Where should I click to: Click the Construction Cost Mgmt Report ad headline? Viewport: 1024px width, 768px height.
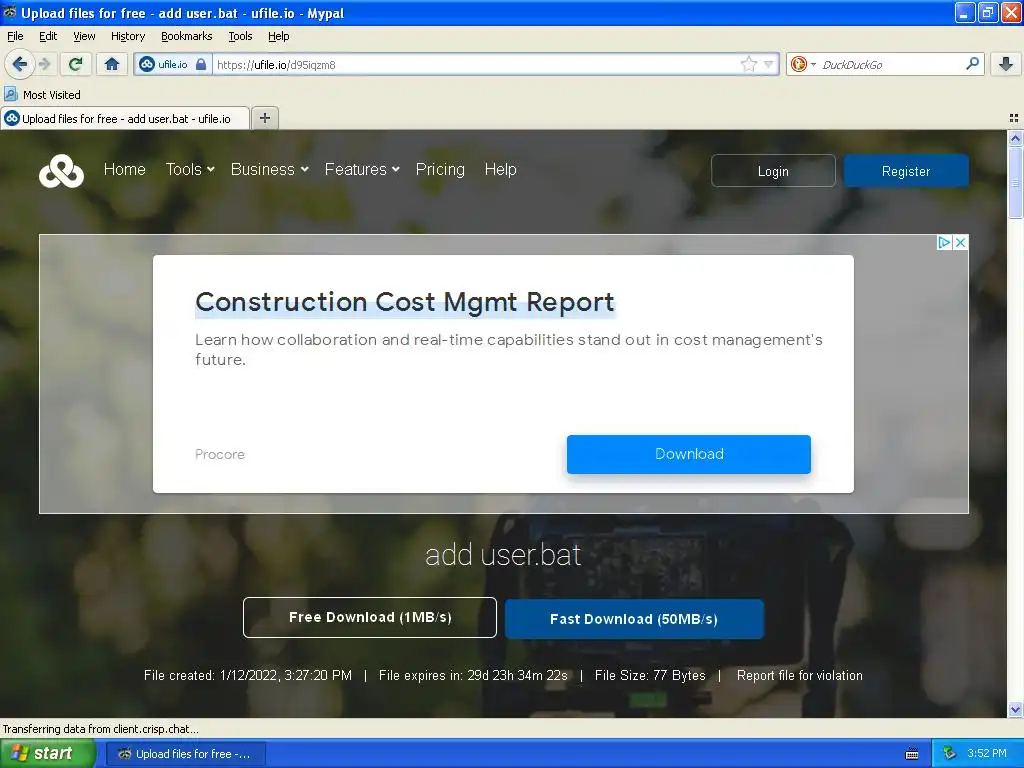pos(405,302)
